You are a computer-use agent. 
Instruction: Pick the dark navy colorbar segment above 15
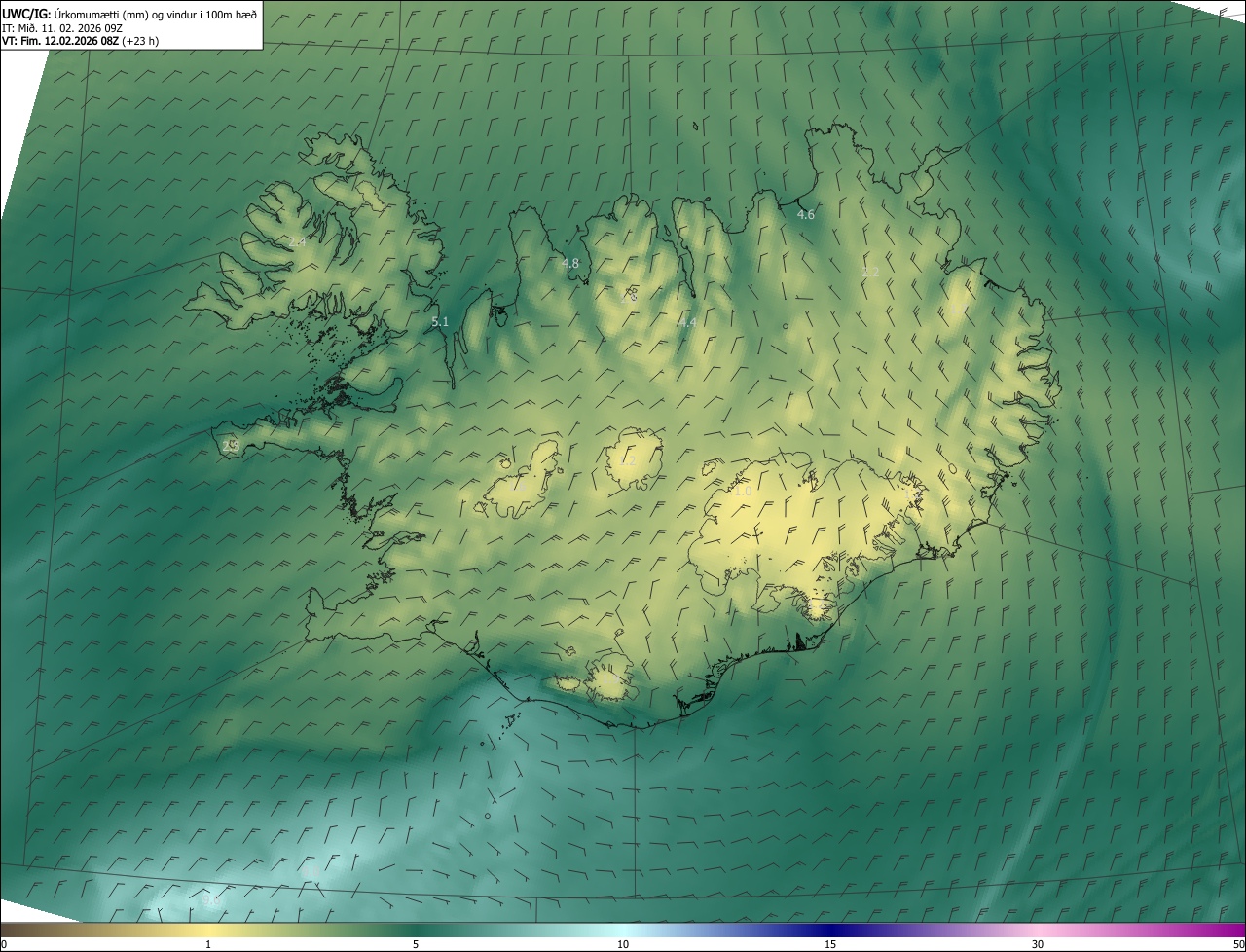click(830, 930)
